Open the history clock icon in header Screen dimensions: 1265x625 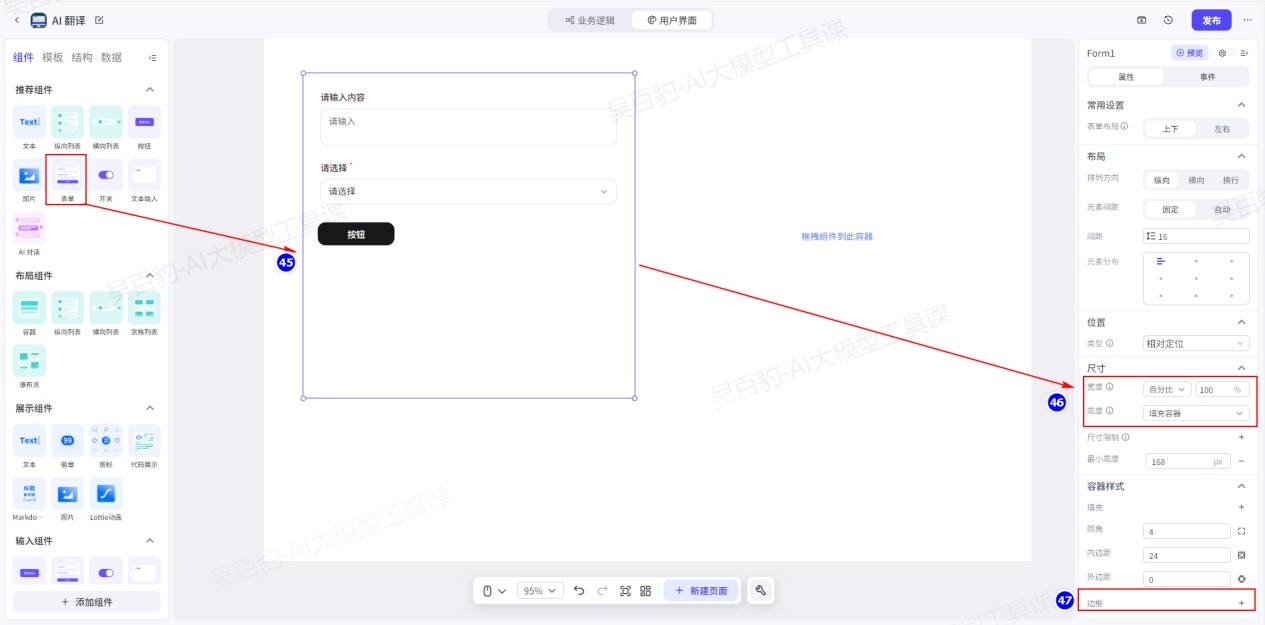pos(1168,20)
